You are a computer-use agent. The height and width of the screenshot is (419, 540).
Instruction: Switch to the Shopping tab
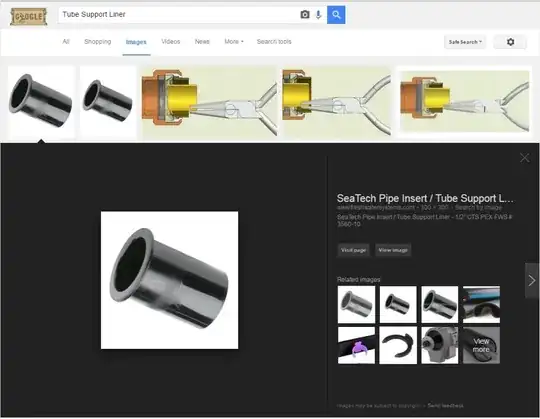97,42
